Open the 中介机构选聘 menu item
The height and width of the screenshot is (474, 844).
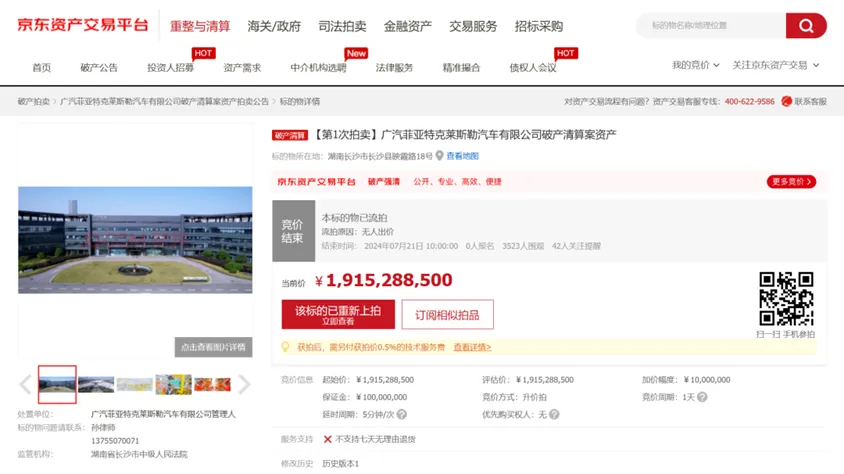click(318, 68)
